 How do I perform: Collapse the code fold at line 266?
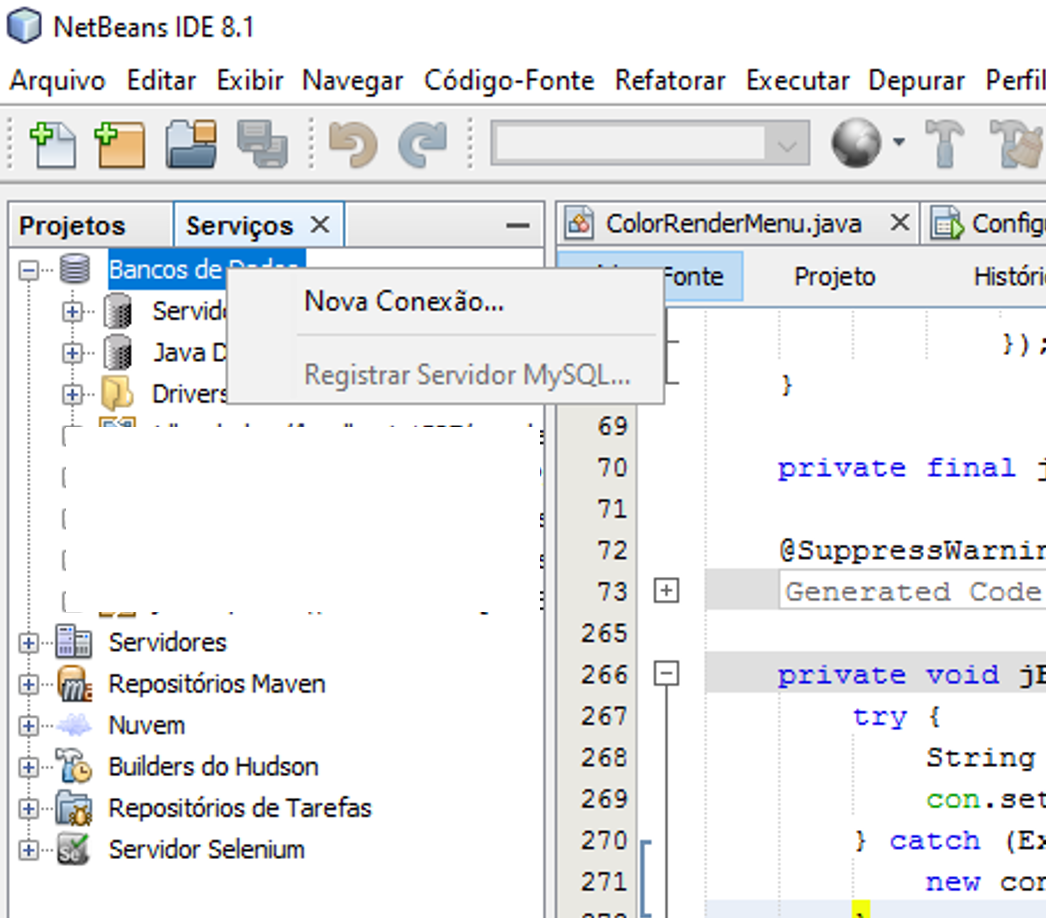click(666, 673)
